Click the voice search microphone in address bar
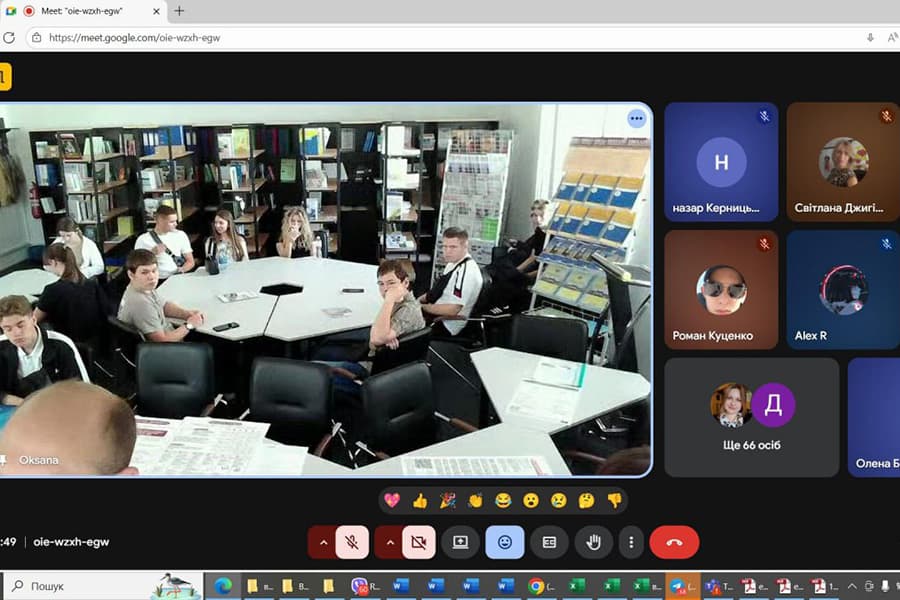This screenshot has width=900, height=600. (x=870, y=38)
